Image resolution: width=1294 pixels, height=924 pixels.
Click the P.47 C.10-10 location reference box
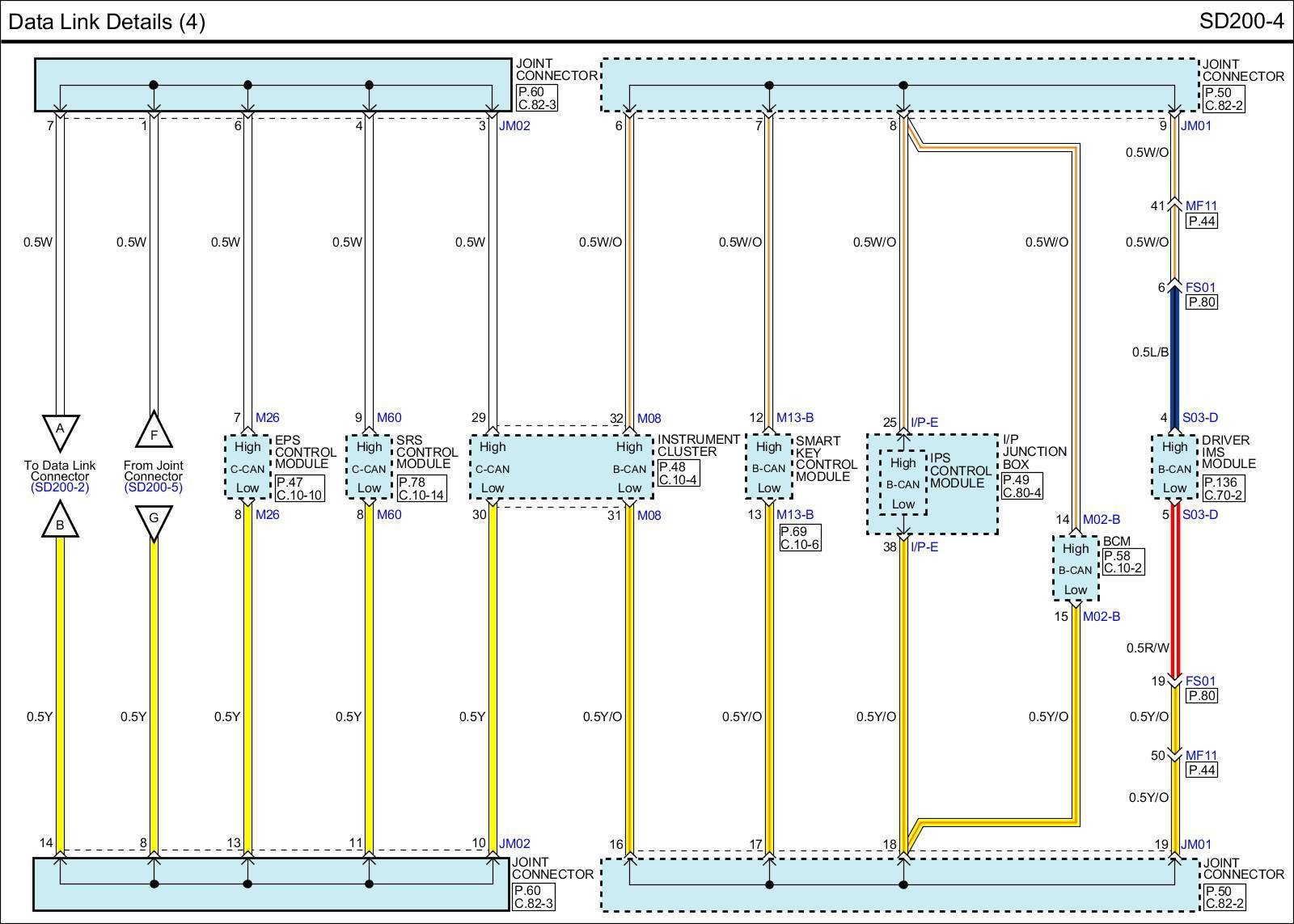click(x=299, y=488)
